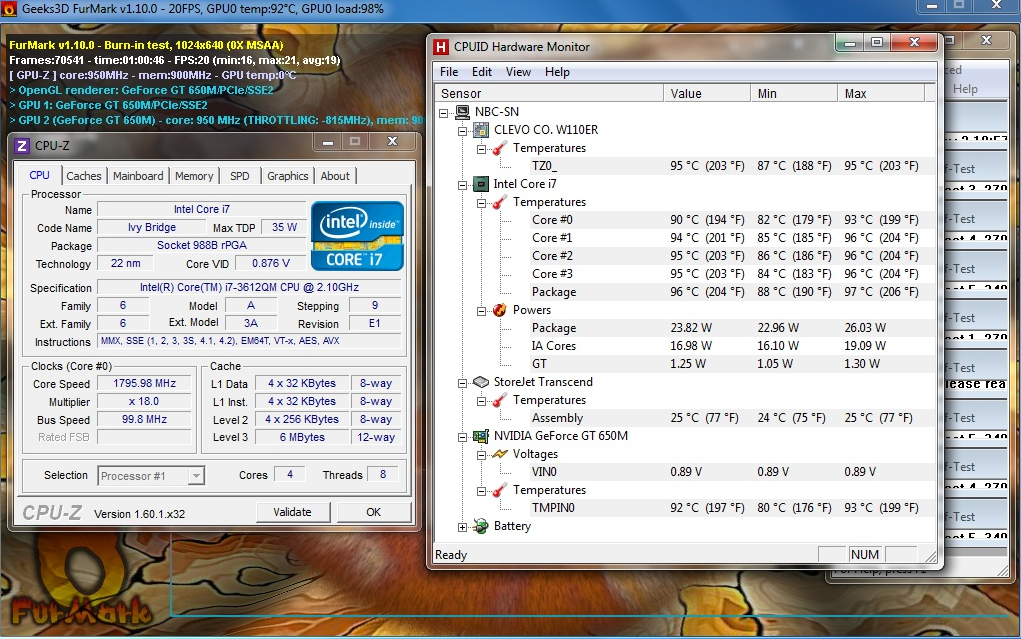Select the CPU tab in CPU-Z

click(x=39, y=175)
